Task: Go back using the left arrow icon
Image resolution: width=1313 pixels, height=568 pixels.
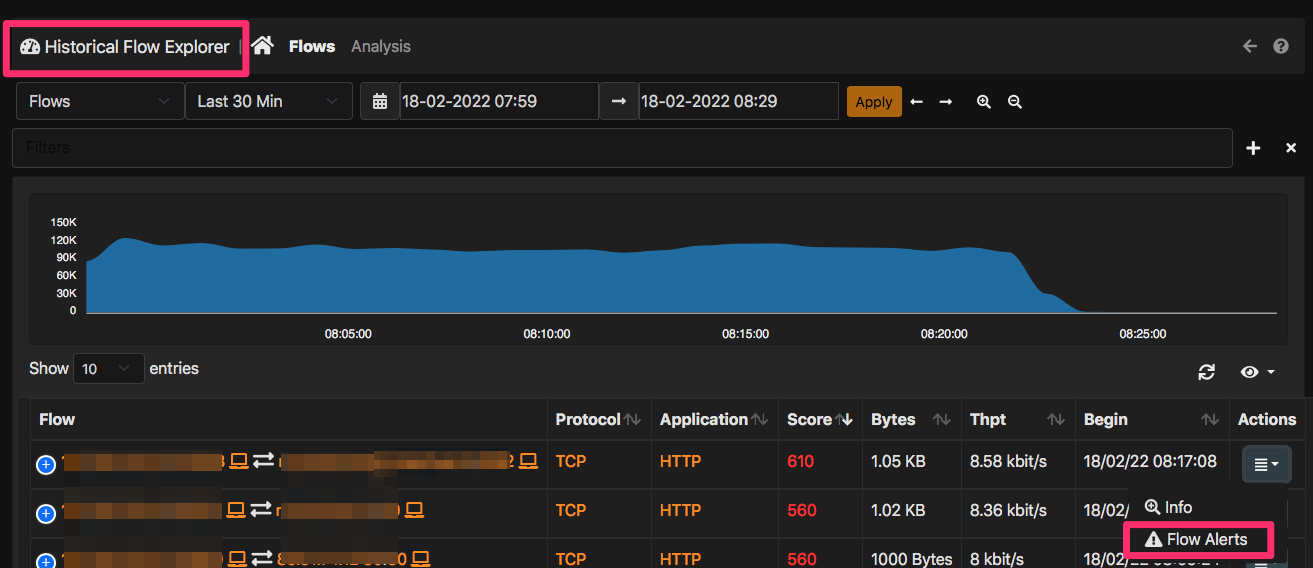Action: (x=1249, y=46)
